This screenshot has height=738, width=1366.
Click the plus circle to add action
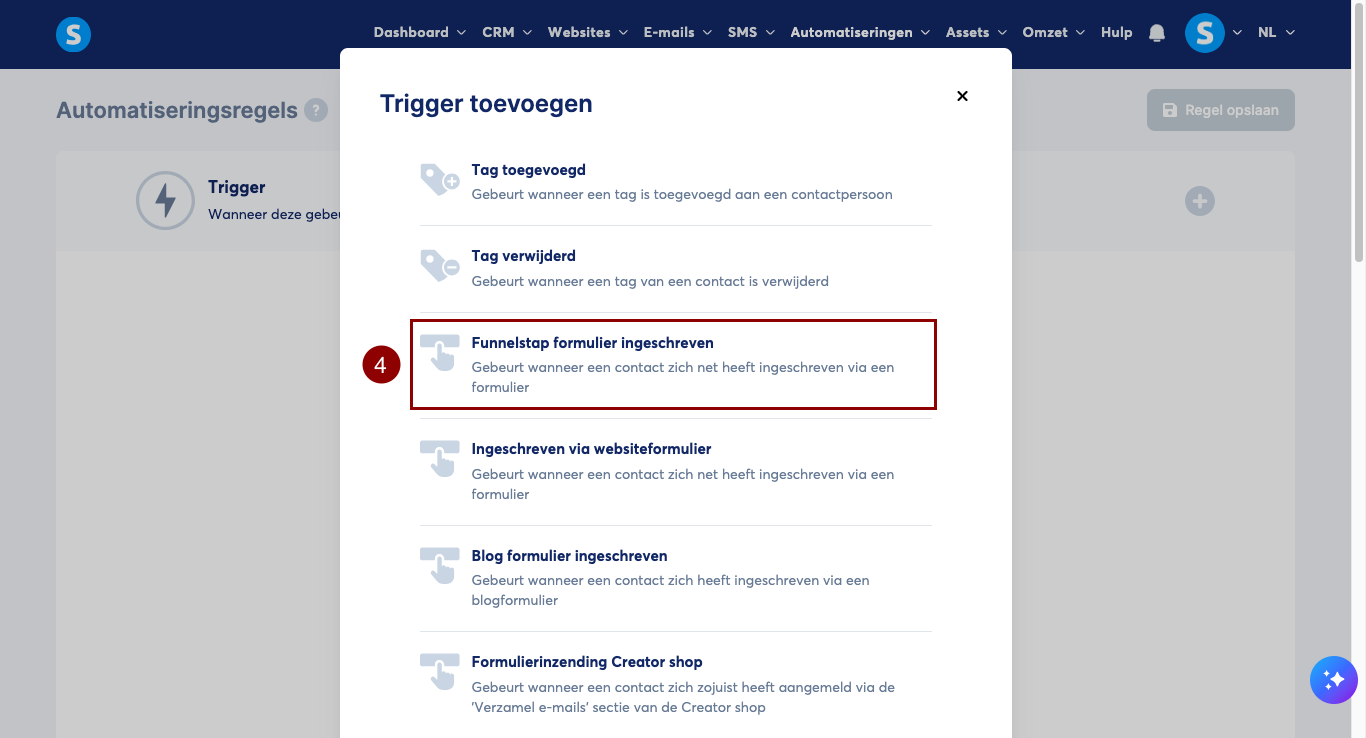pyautogui.click(x=1200, y=201)
